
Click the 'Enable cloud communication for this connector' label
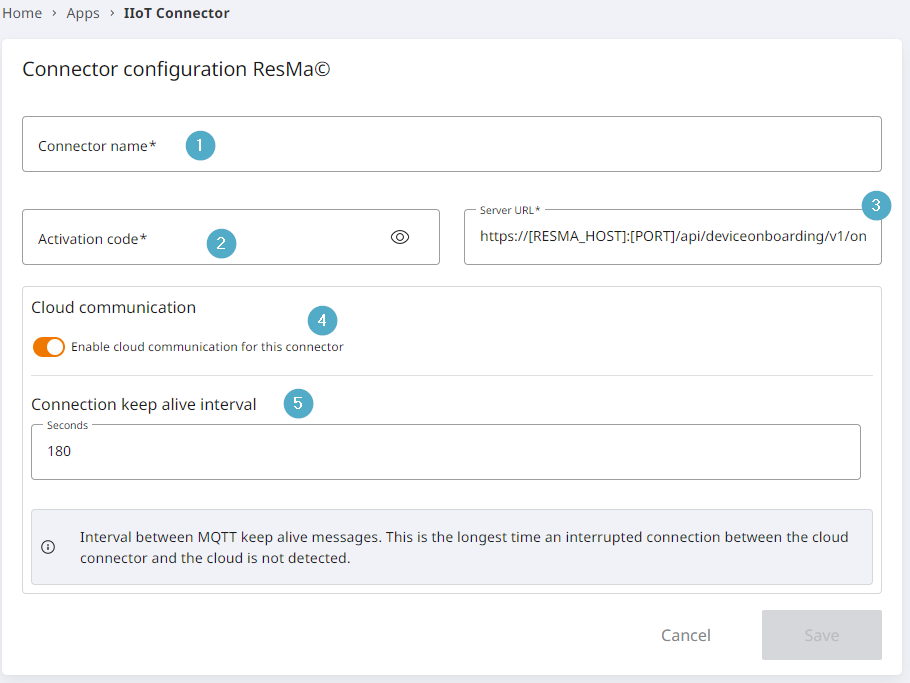pyautogui.click(x=207, y=347)
